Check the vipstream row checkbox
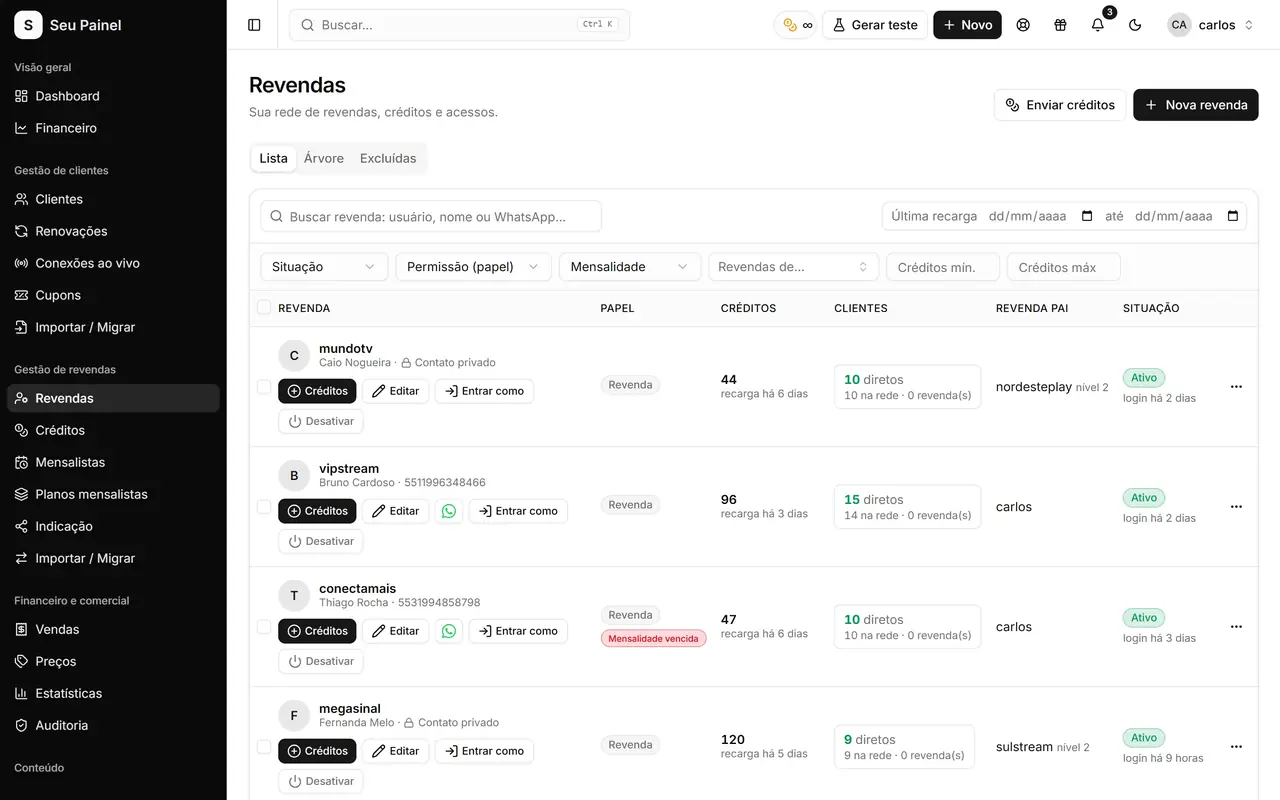The width and height of the screenshot is (1280, 800). (x=264, y=507)
